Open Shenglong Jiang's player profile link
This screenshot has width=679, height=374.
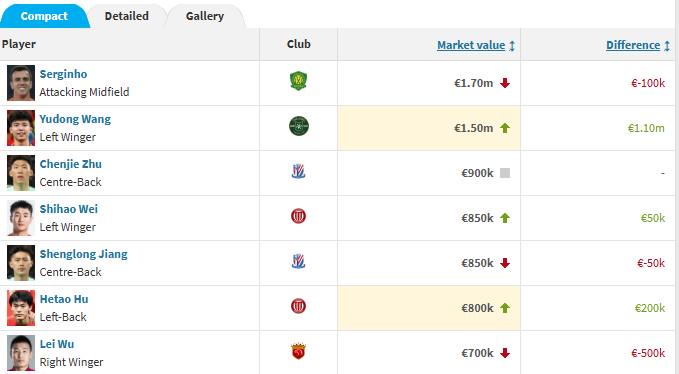click(84, 254)
